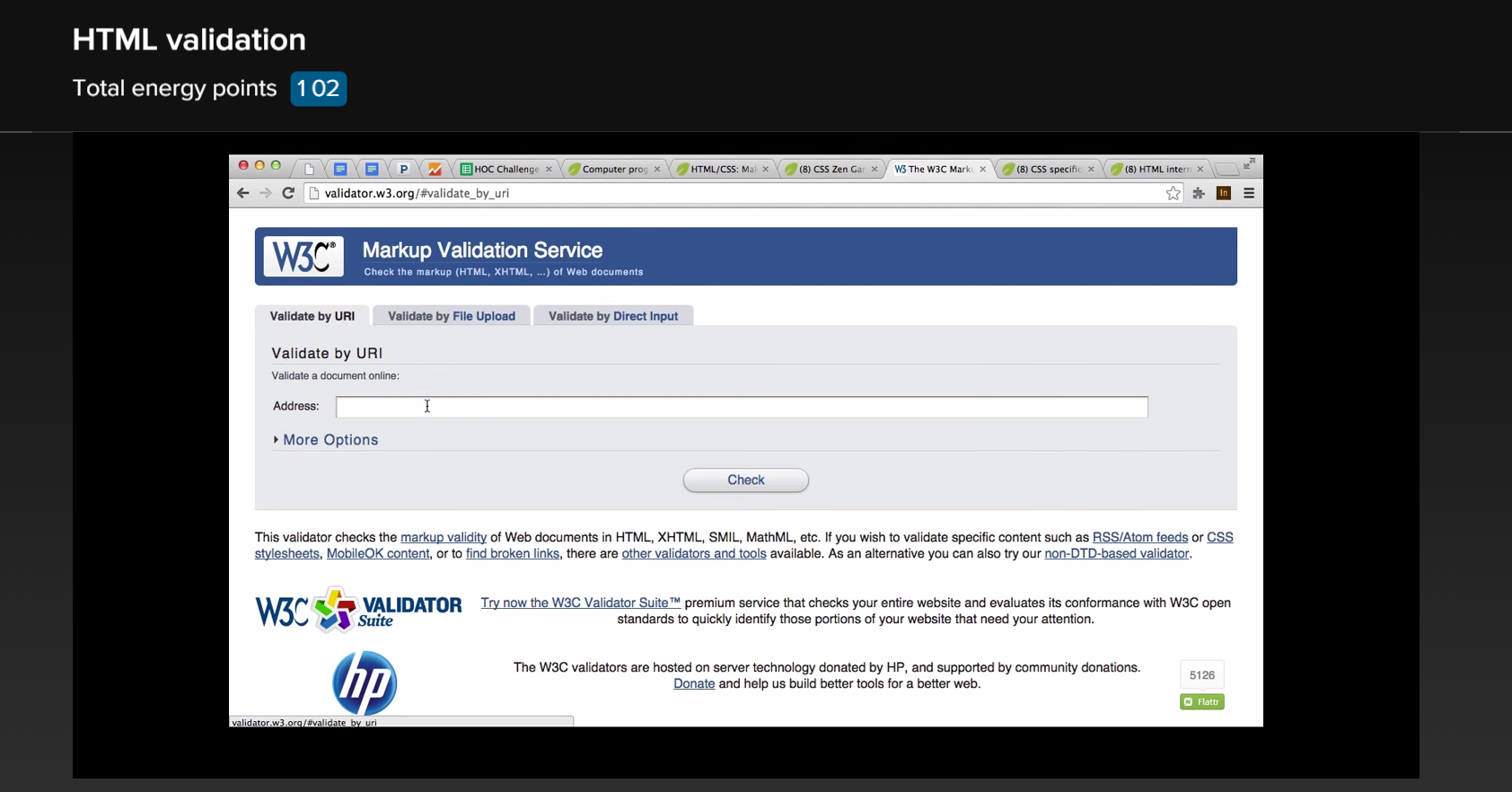The image size is (1512, 792).
Task: Reload the validator page
Action: [288, 193]
